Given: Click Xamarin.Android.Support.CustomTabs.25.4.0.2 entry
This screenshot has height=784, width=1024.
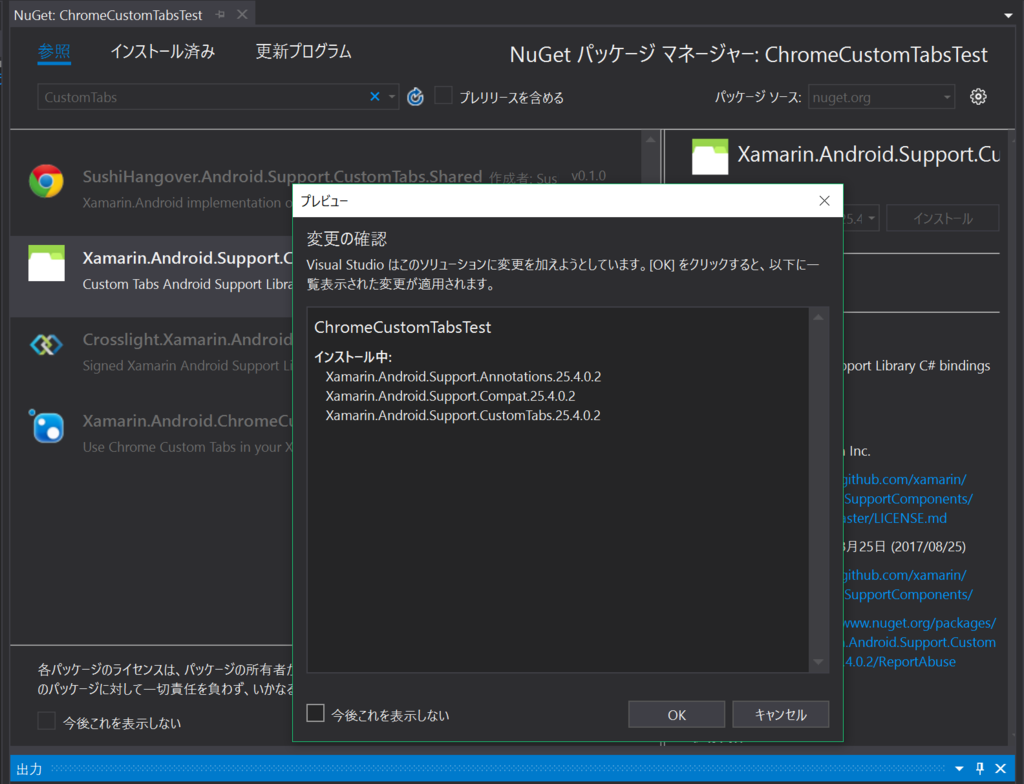Looking at the screenshot, I should pos(462,416).
